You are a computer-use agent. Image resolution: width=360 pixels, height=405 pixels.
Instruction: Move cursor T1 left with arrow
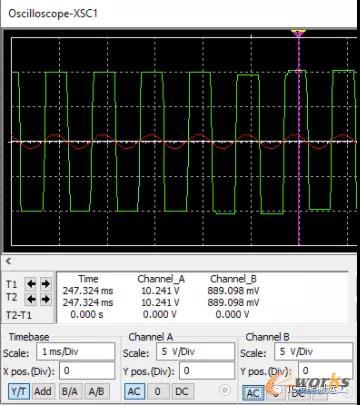[31, 284]
